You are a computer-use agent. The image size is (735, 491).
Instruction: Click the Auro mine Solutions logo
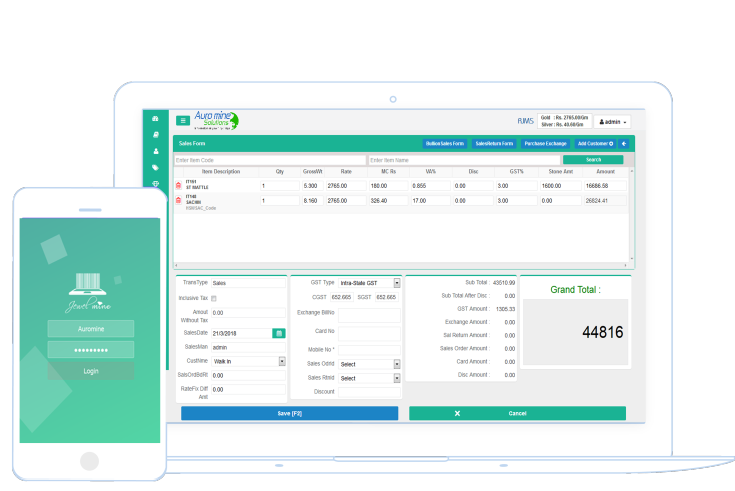point(217,120)
